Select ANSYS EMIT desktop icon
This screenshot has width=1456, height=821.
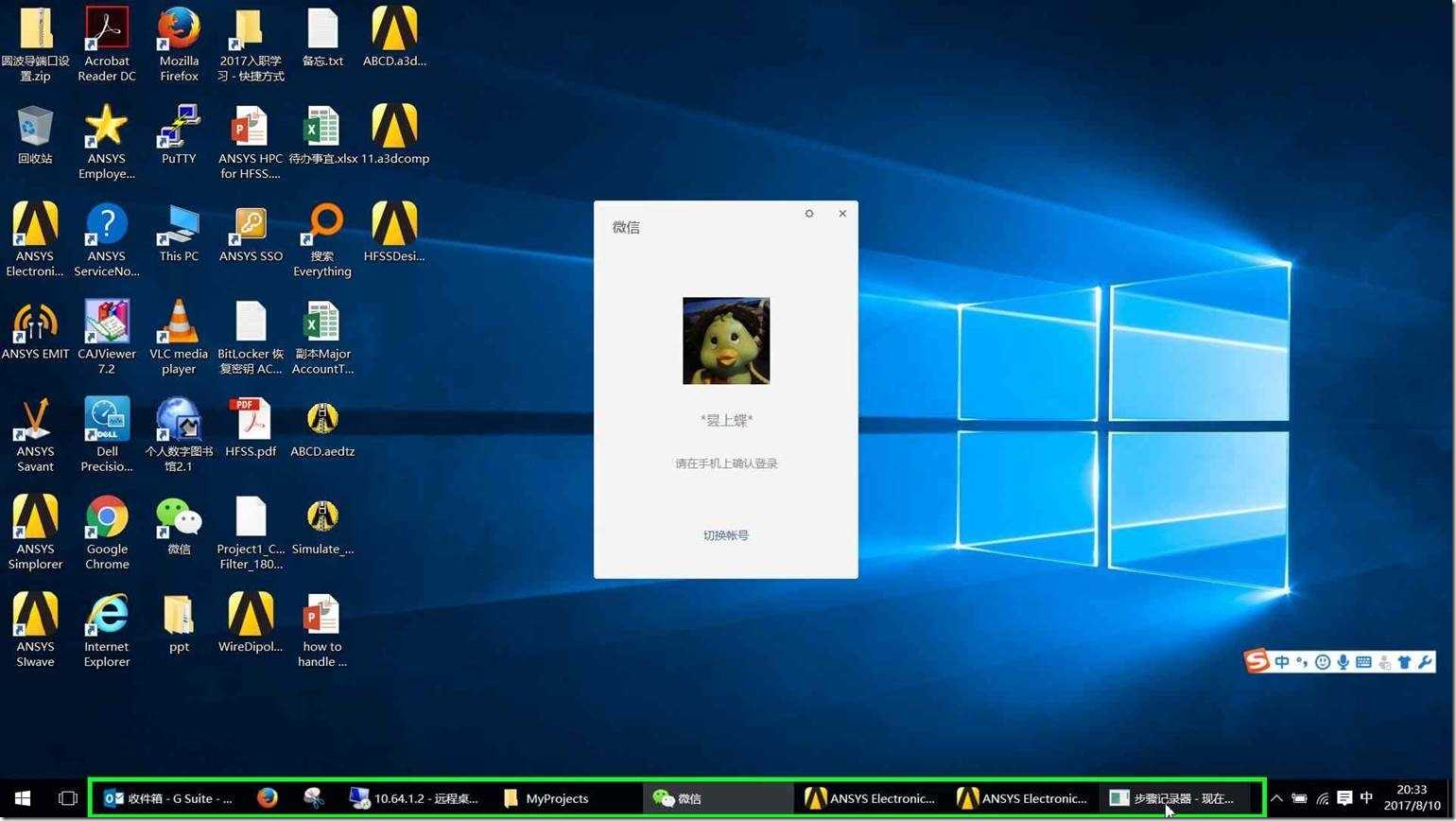(35, 330)
